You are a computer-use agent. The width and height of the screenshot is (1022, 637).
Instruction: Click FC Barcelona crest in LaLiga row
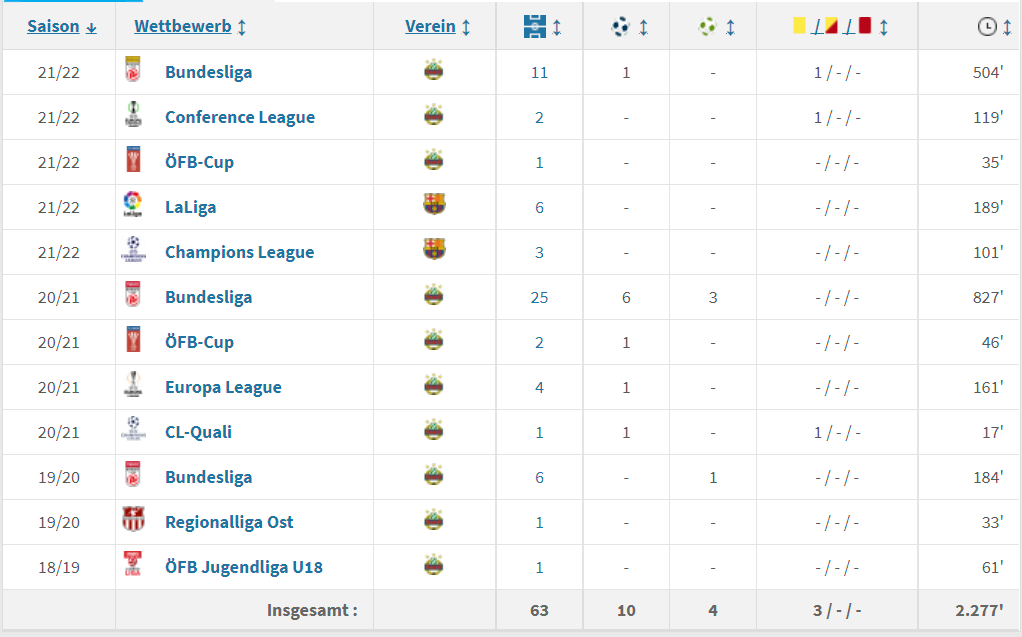pos(434,205)
